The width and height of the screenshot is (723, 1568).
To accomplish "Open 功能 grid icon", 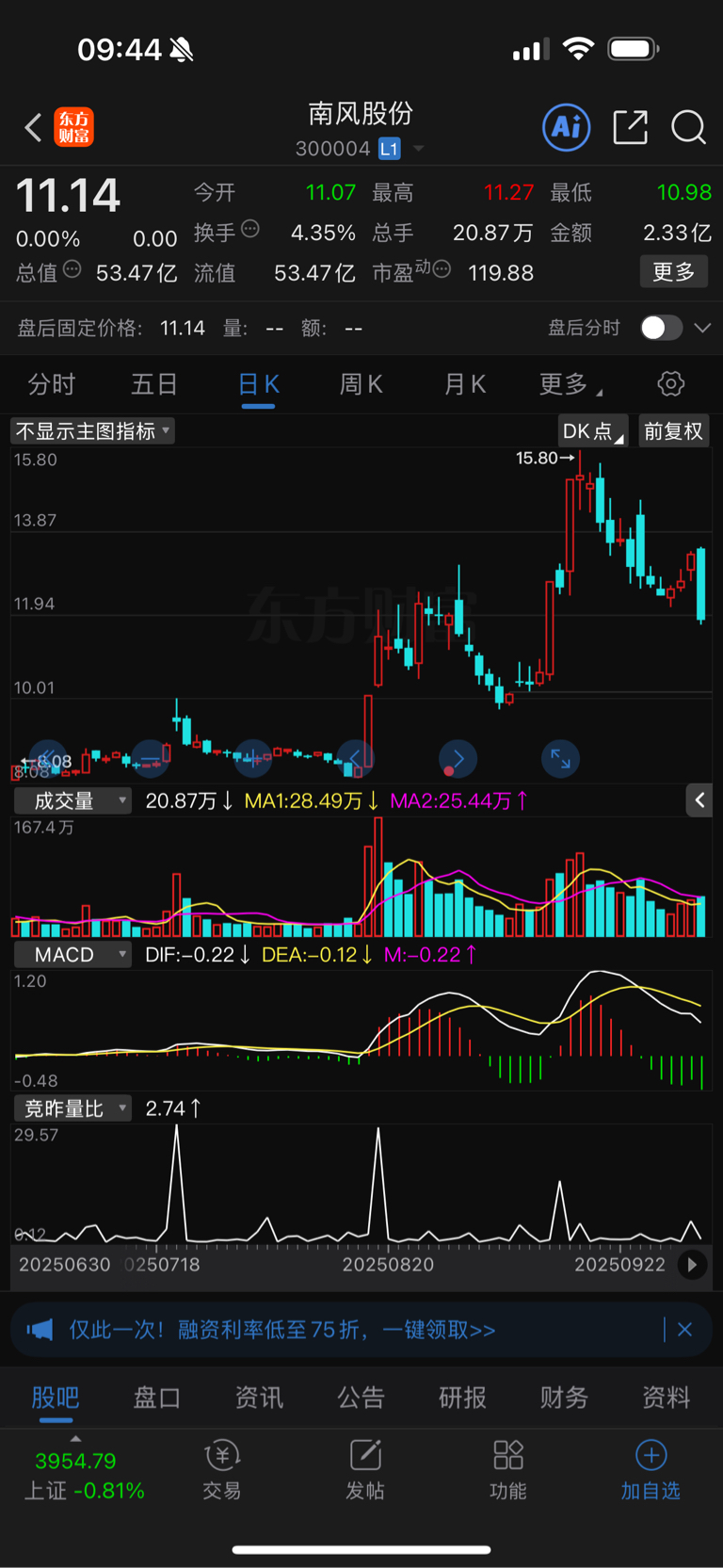I will click(x=508, y=1455).
